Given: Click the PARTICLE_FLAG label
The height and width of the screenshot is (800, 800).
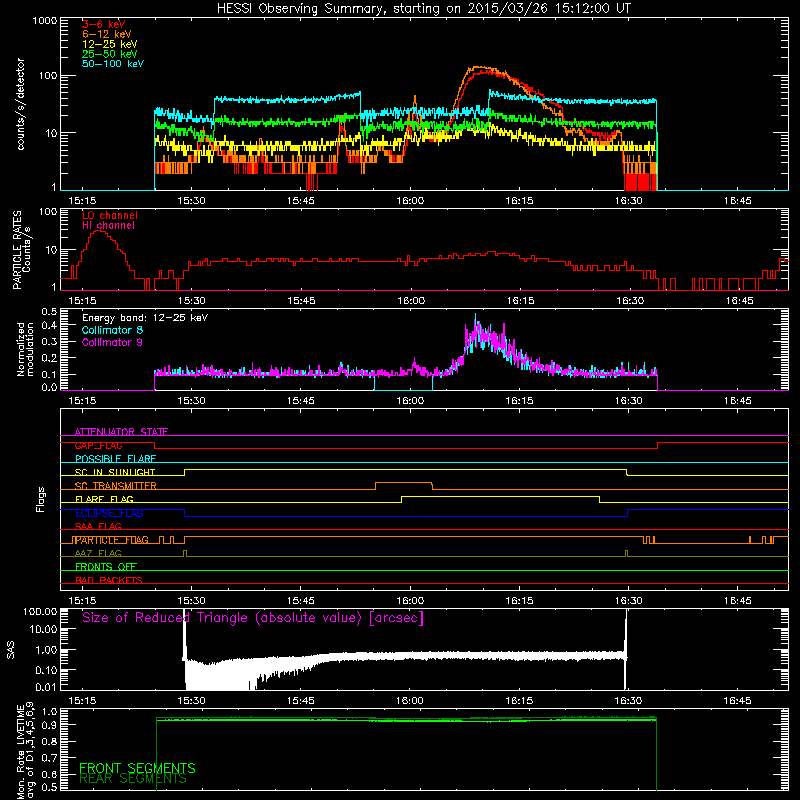Looking at the screenshot, I should point(112,540).
